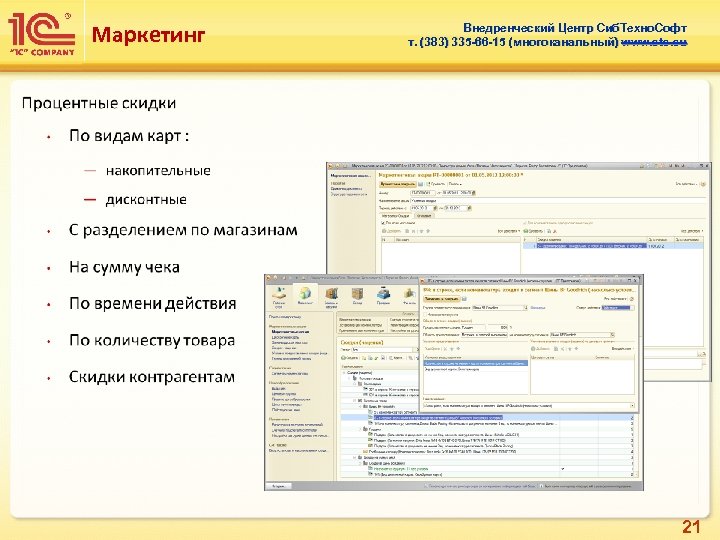The width and height of the screenshot is (720, 540).
Task: Select the highlighted discount row in back window table
Action: [613, 246]
